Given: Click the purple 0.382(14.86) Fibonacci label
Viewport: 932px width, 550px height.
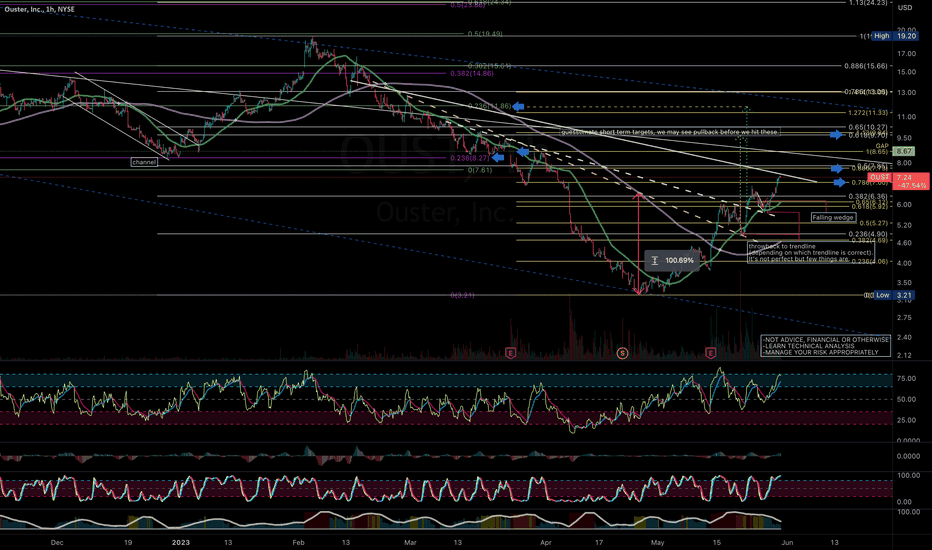Looking at the screenshot, I should point(472,74).
